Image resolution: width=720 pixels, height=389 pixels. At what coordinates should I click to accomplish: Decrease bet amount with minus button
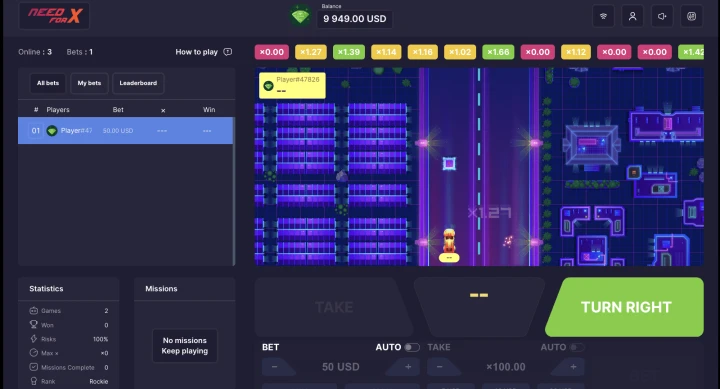[276, 366]
